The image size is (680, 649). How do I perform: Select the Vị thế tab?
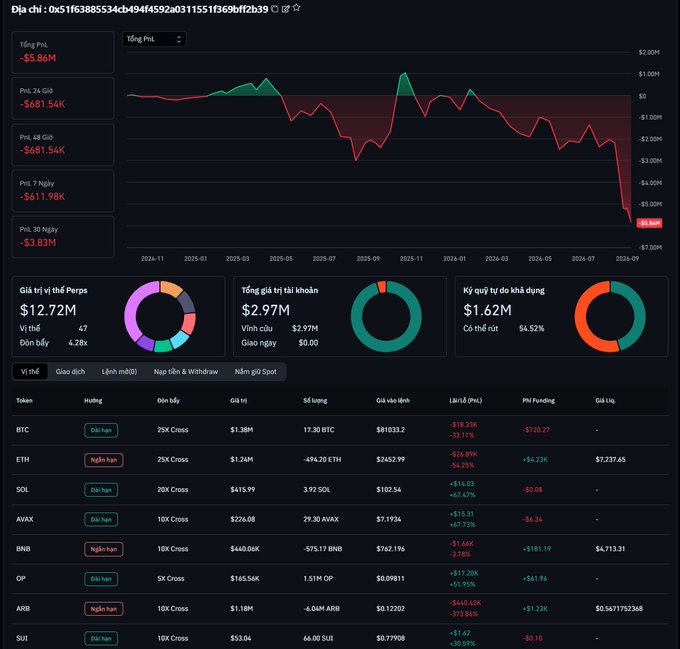point(30,372)
